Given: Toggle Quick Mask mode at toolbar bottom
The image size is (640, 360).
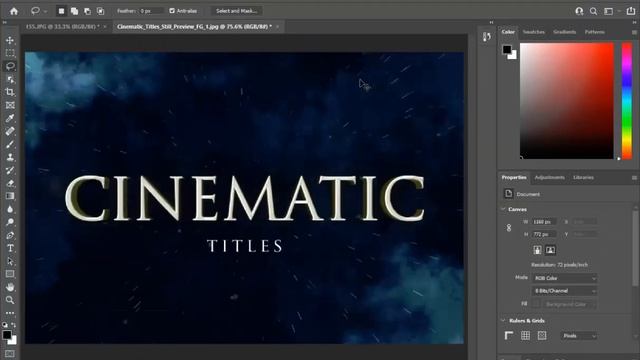Looking at the screenshot, I should click(10, 354).
